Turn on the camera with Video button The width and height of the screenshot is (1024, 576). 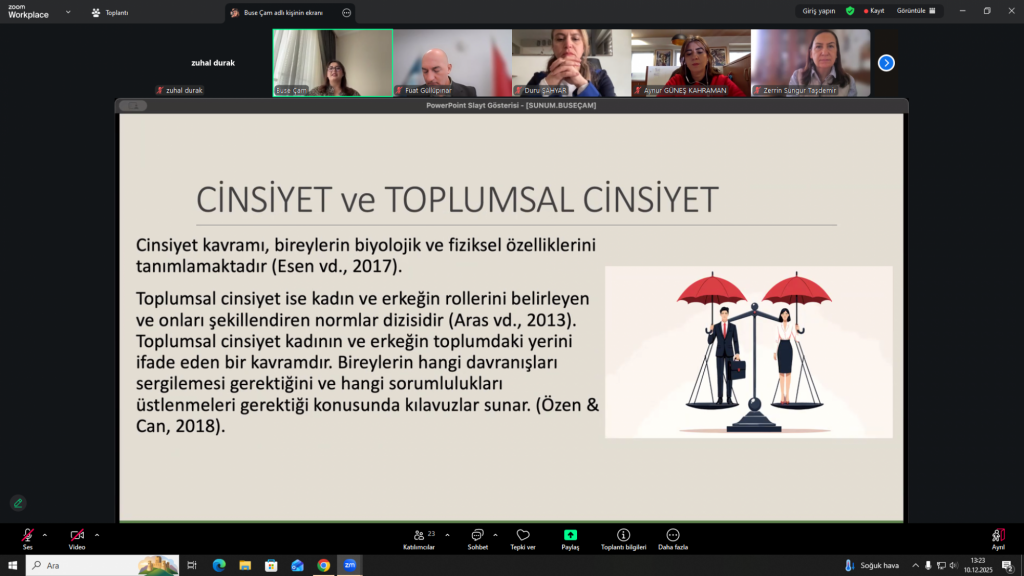pyautogui.click(x=77, y=537)
